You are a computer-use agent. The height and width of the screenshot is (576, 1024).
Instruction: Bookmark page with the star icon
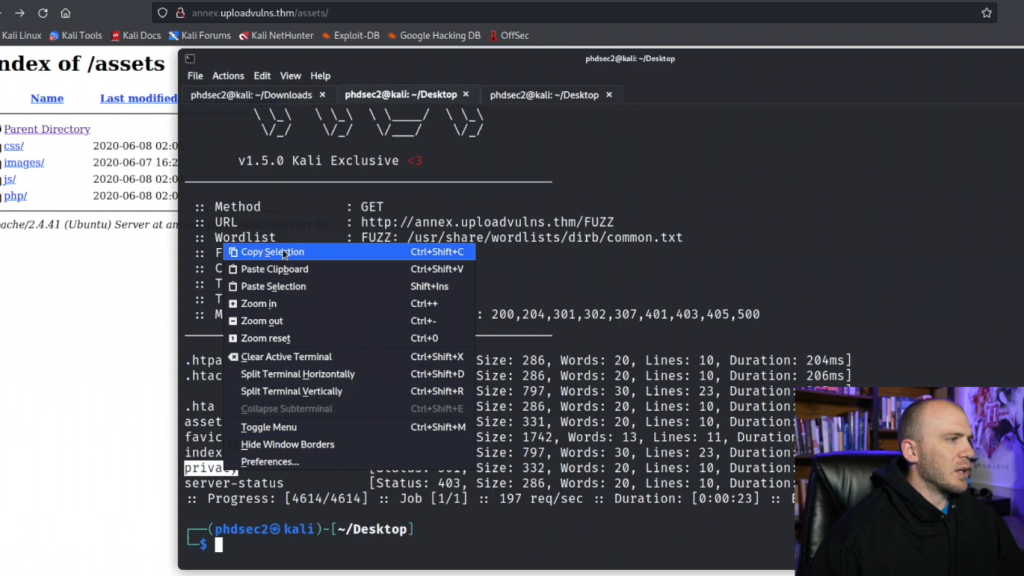986,13
